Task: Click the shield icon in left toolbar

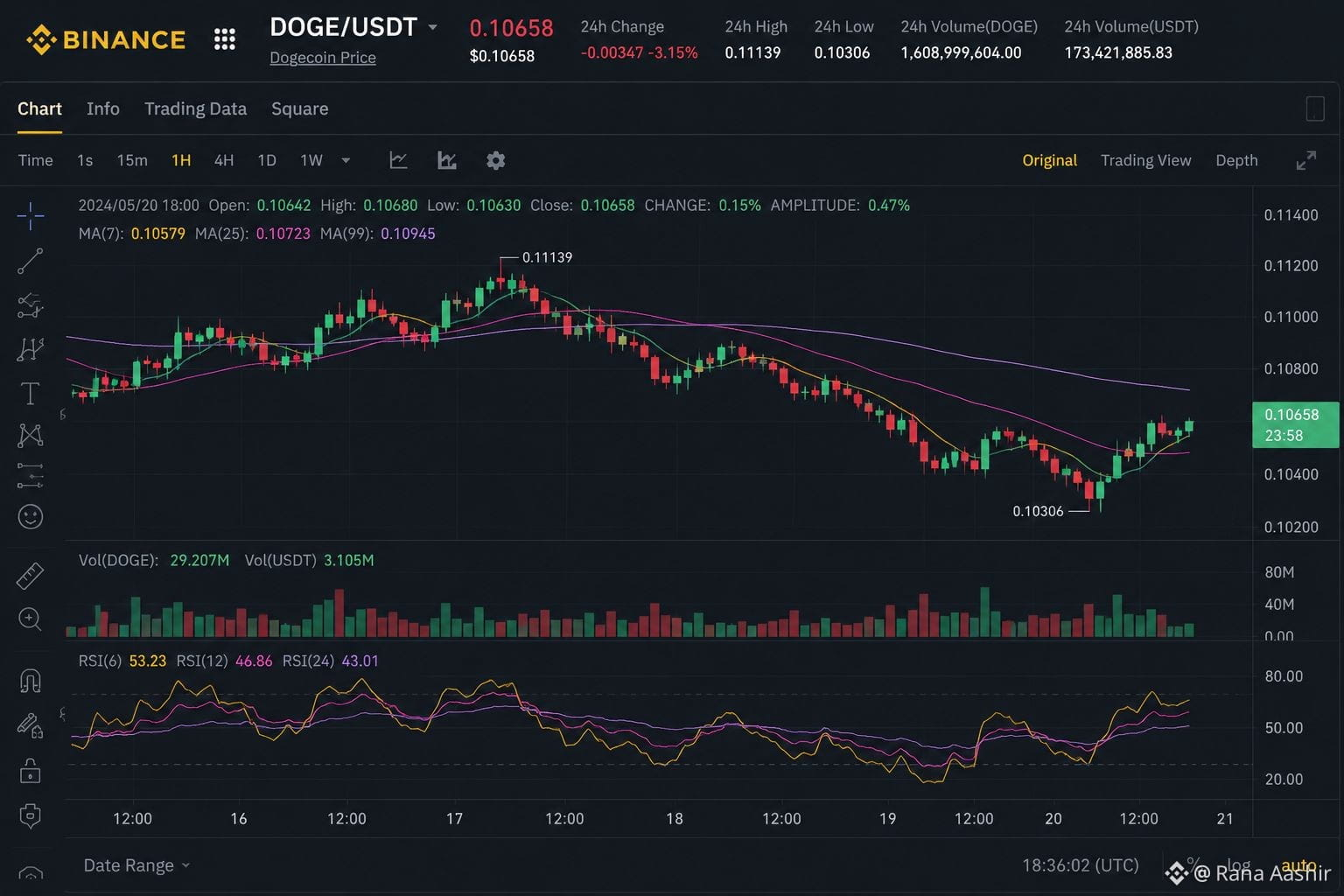Action: point(31,815)
